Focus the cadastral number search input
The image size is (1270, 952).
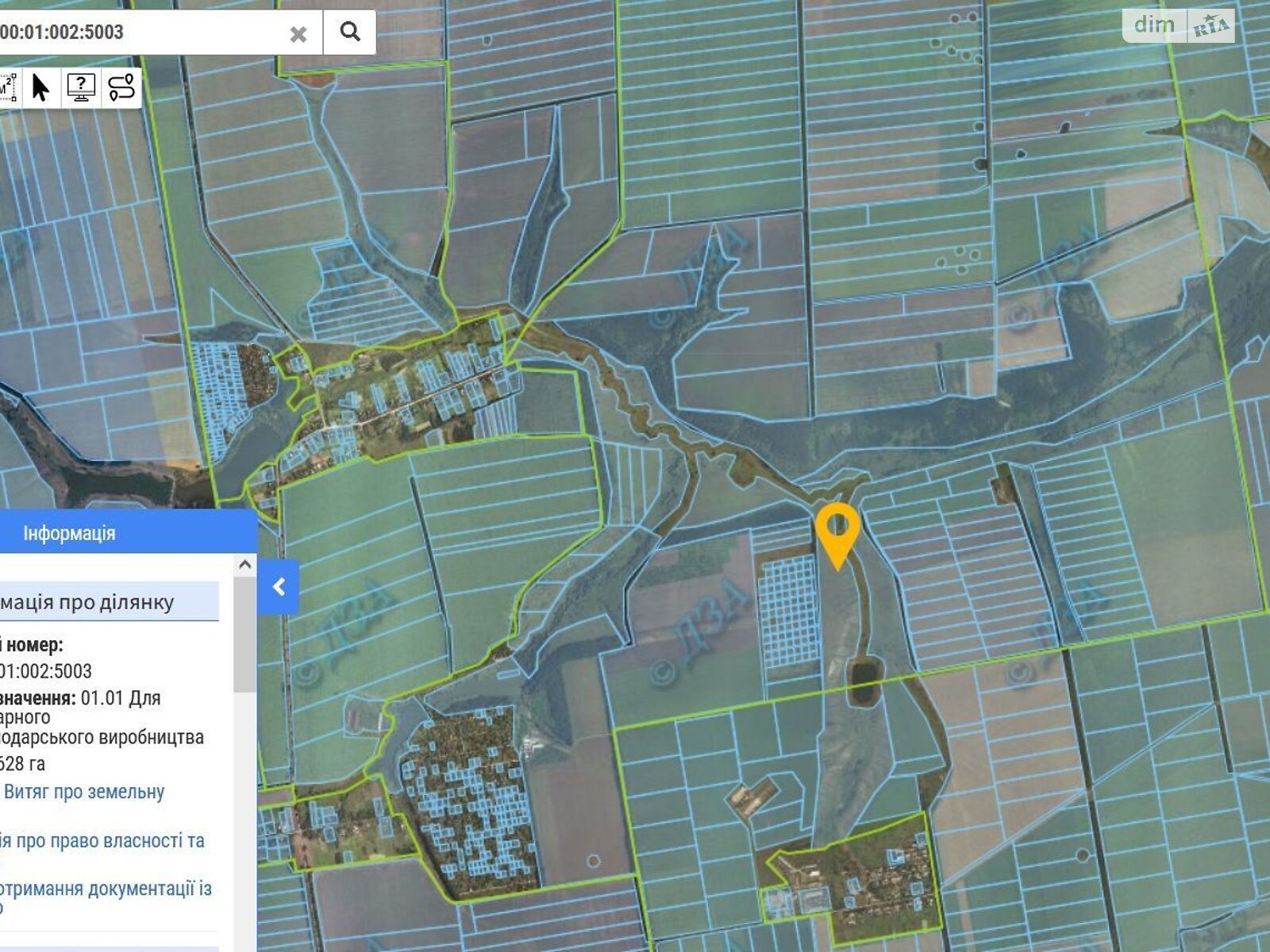coord(143,33)
